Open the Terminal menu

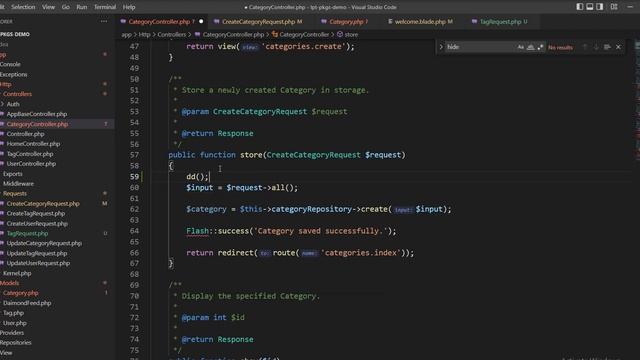pos(105,7)
